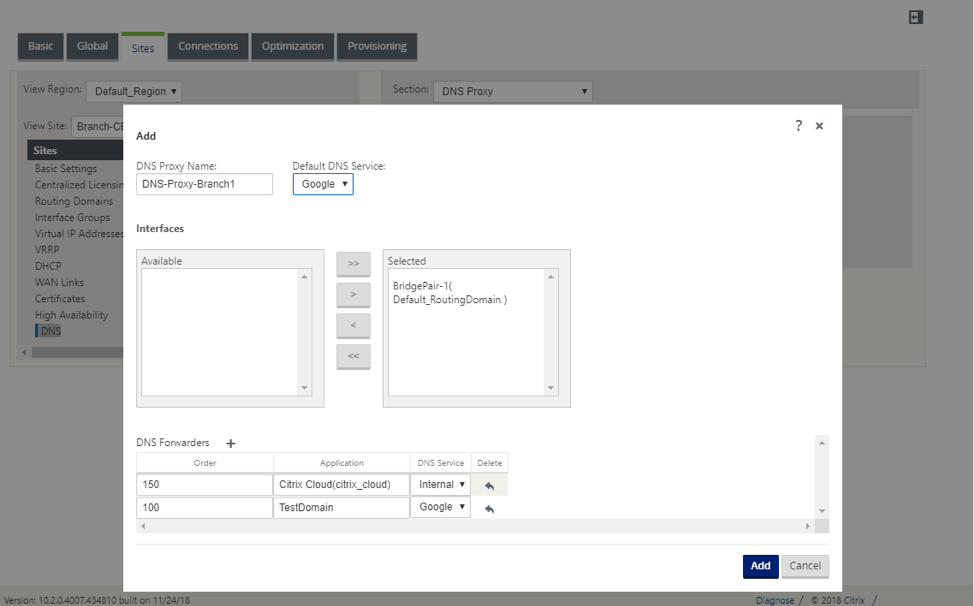Close the Add dialog with the X
Viewport: 974px width, 606px height.
coord(819,126)
